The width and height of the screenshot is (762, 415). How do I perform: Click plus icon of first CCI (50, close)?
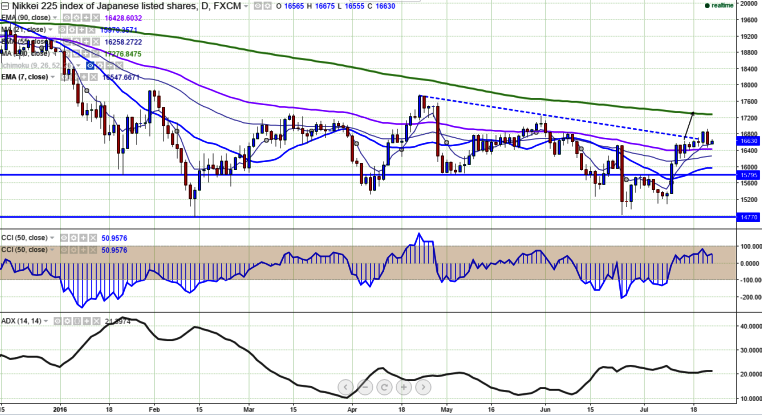pos(84,238)
